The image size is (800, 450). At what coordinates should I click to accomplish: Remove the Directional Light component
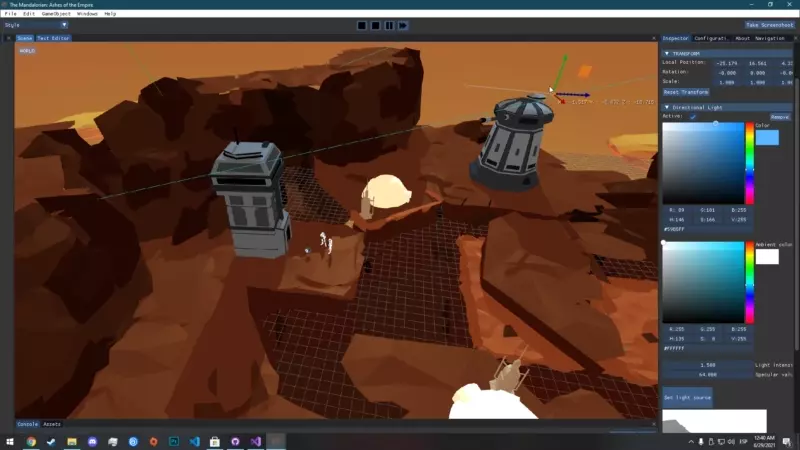(x=780, y=117)
